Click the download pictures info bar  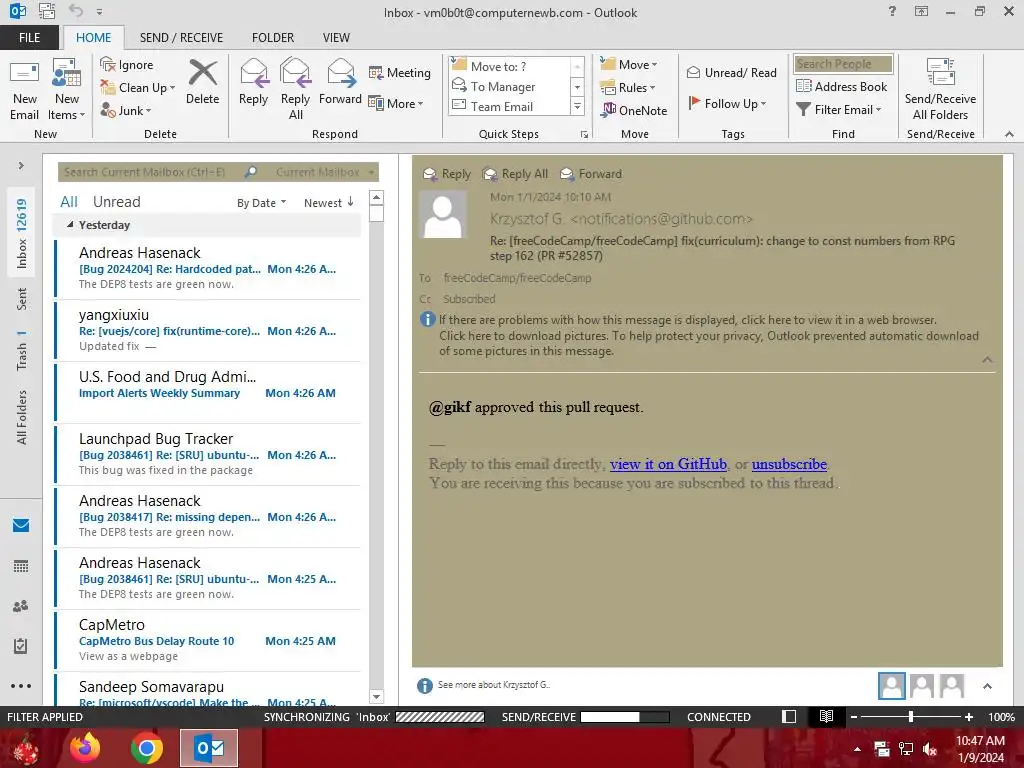[709, 344]
